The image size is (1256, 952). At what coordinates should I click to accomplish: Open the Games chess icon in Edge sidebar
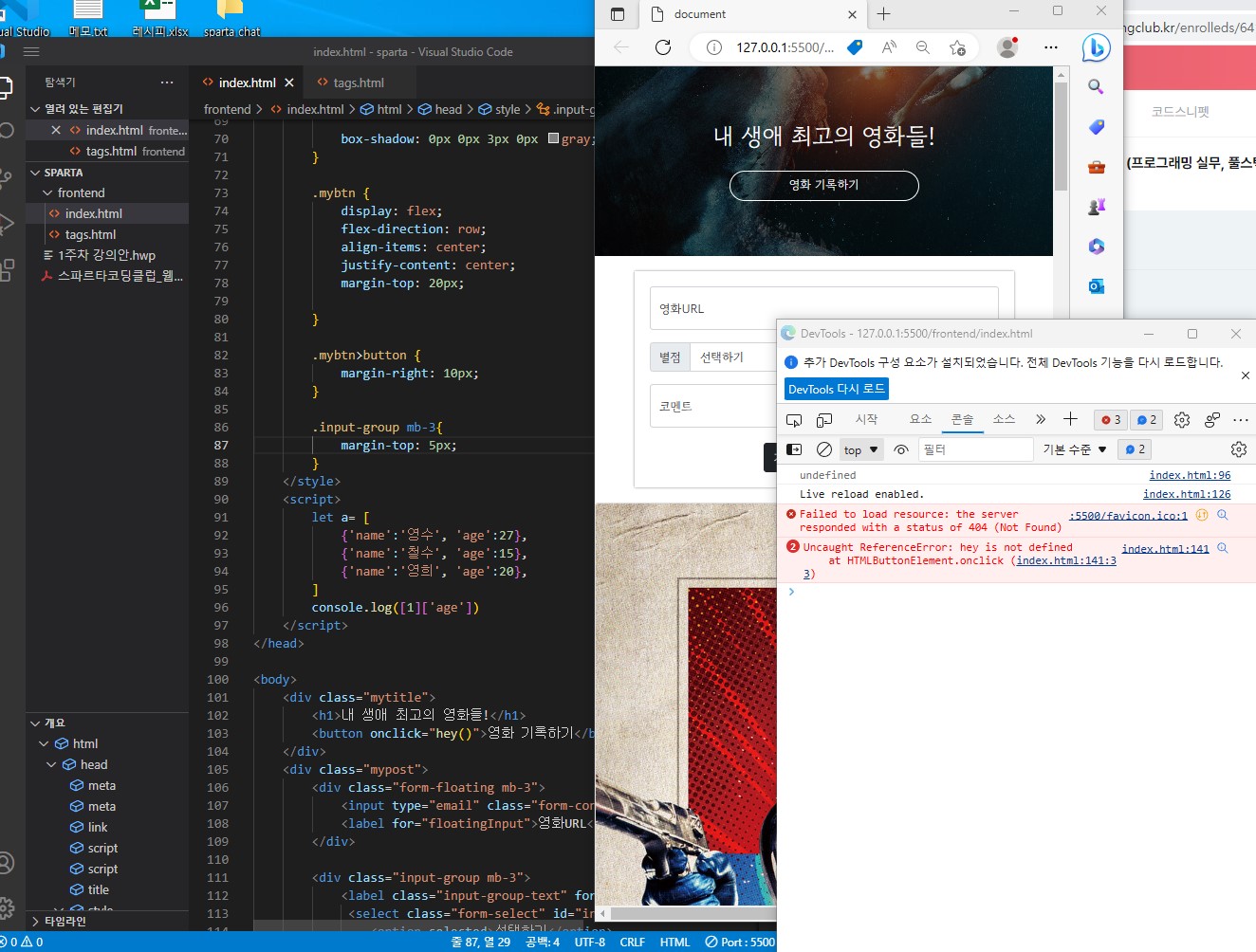tap(1097, 207)
